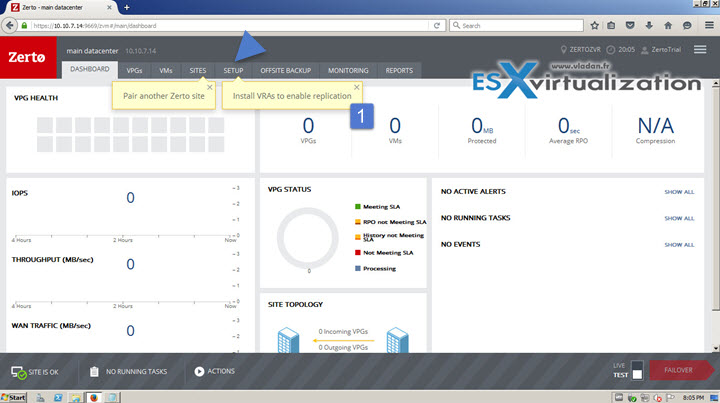Show all events
Screen dimensions: 720x403
coord(679,245)
